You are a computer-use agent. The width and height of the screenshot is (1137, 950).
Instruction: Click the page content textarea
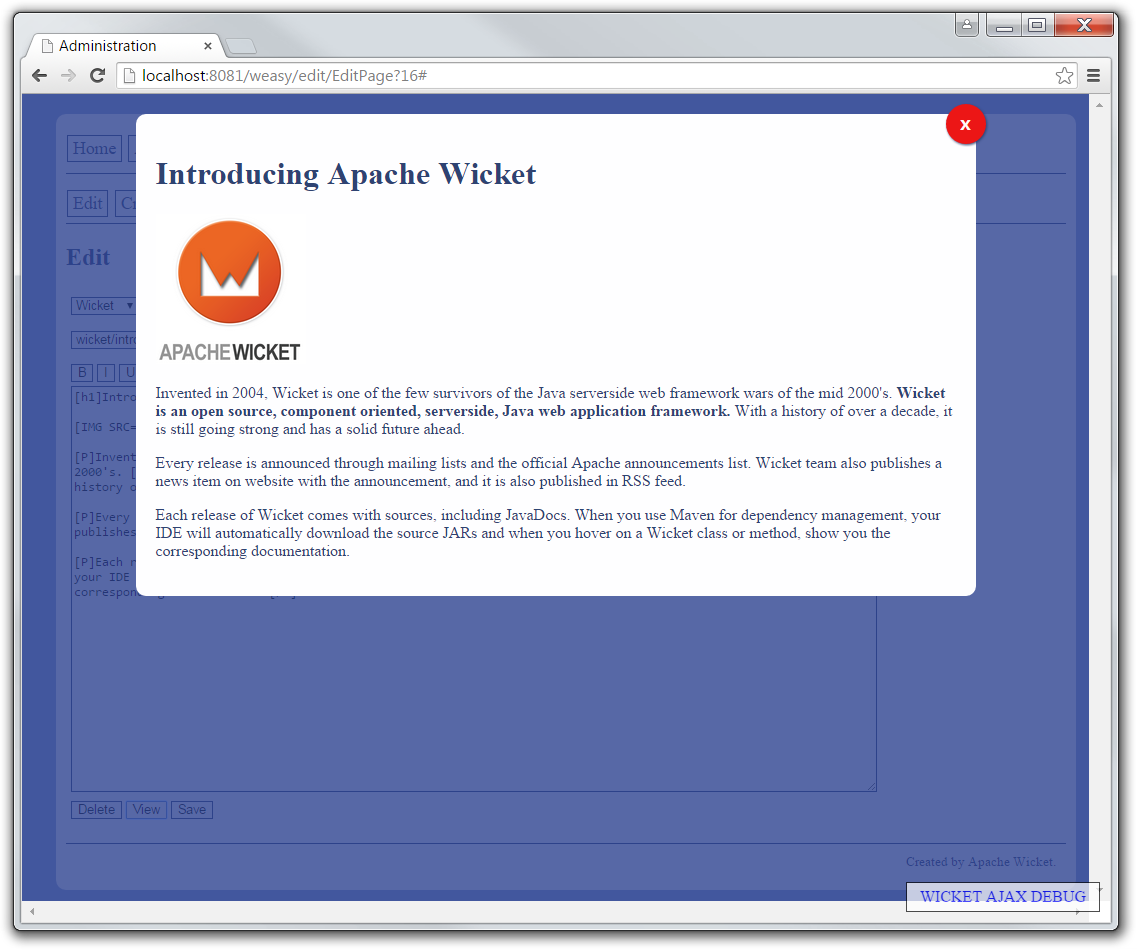click(474, 693)
